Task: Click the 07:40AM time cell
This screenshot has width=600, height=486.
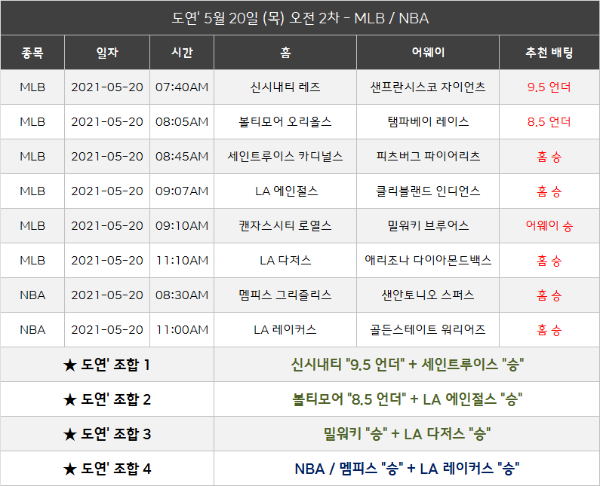Action: pos(182,87)
